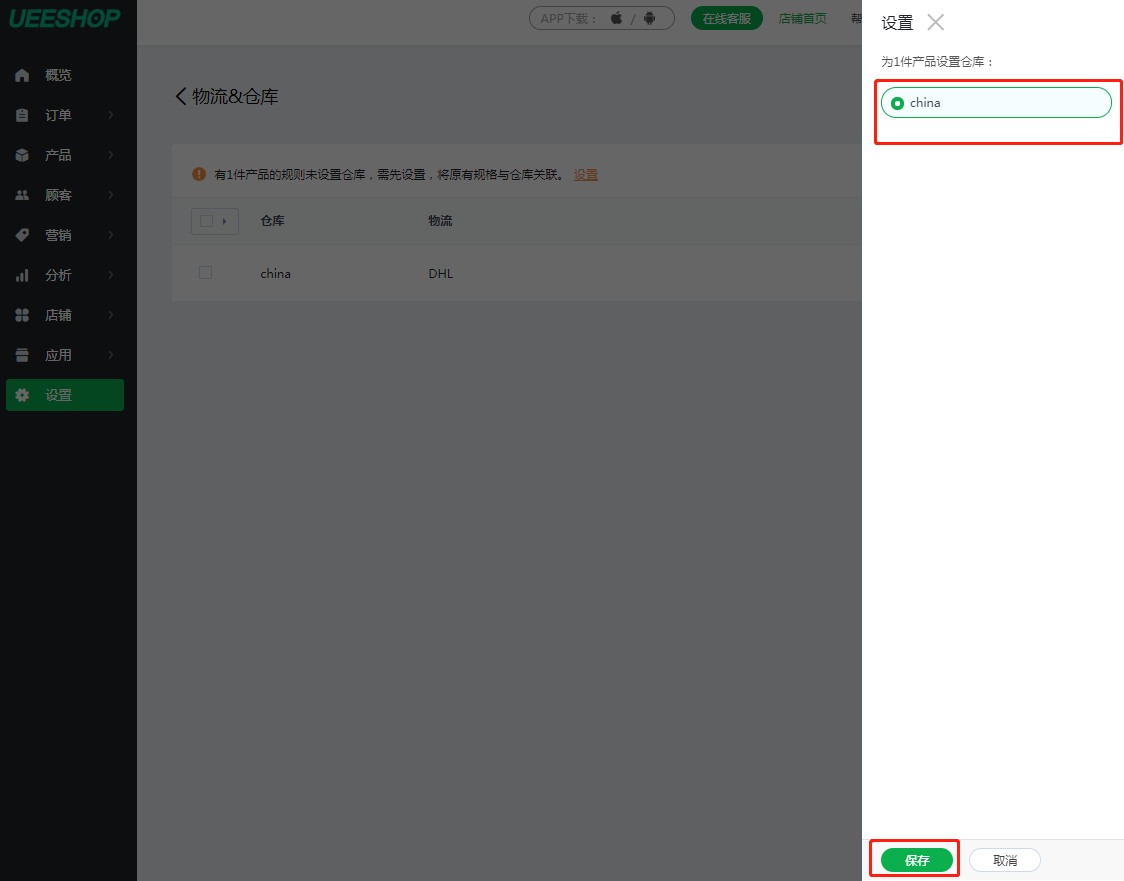Click the home icon beside 概览
Image resolution: width=1124 pixels, height=881 pixels.
click(x=22, y=75)
